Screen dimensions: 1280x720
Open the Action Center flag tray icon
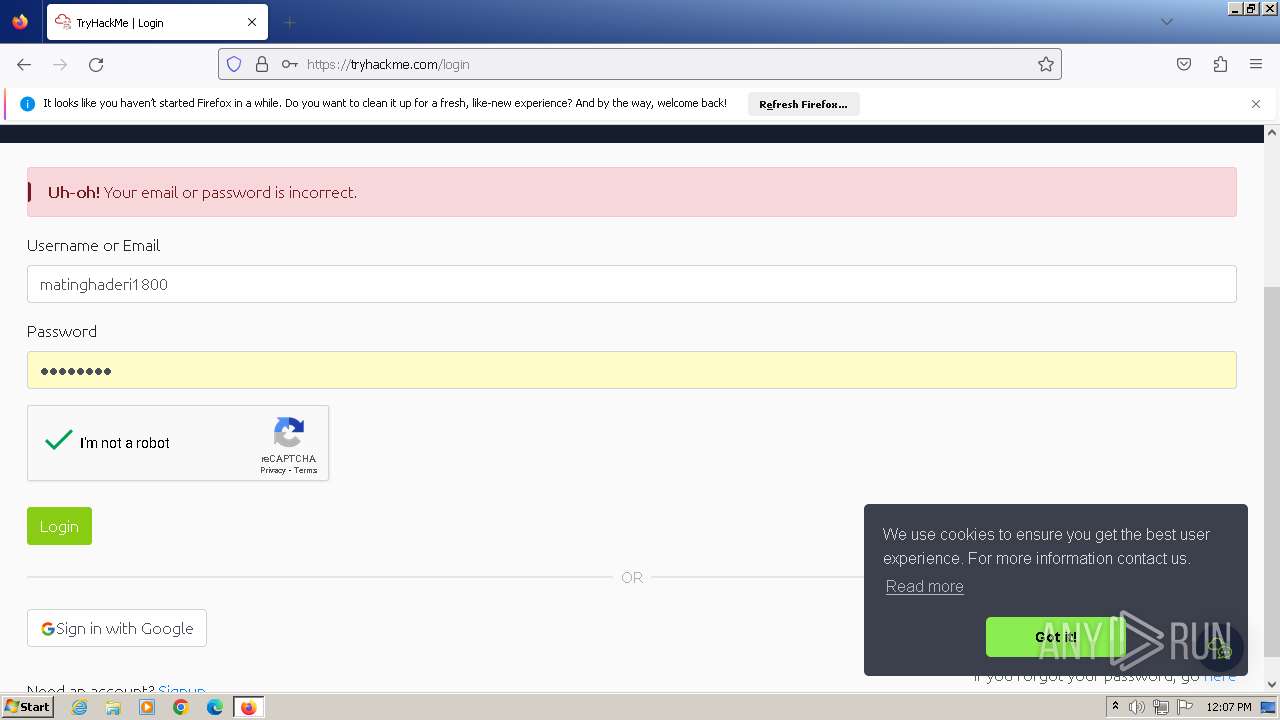(x=1185, y=707)
